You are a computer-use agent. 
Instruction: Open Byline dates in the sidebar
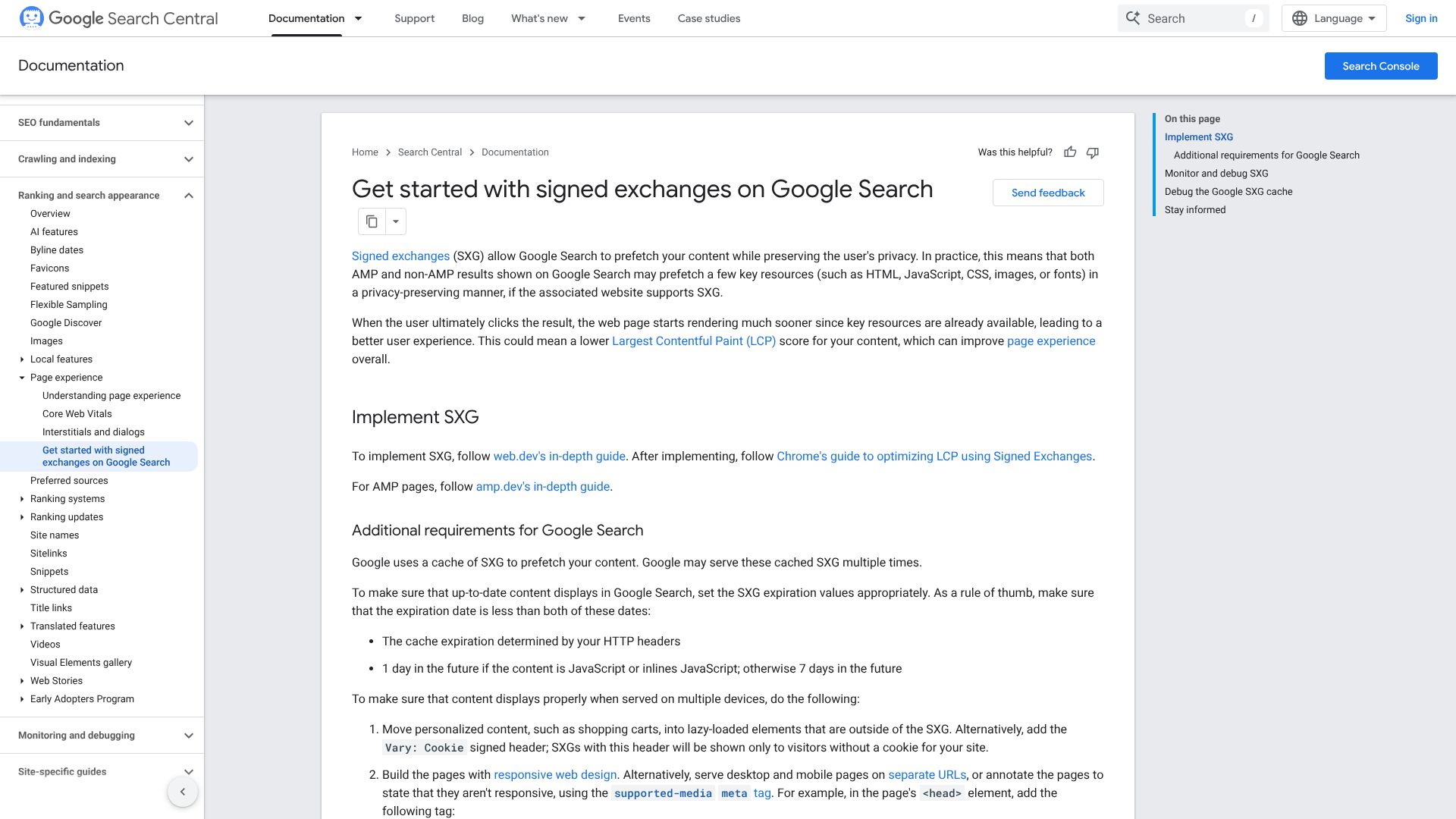(x=57, y=250)
